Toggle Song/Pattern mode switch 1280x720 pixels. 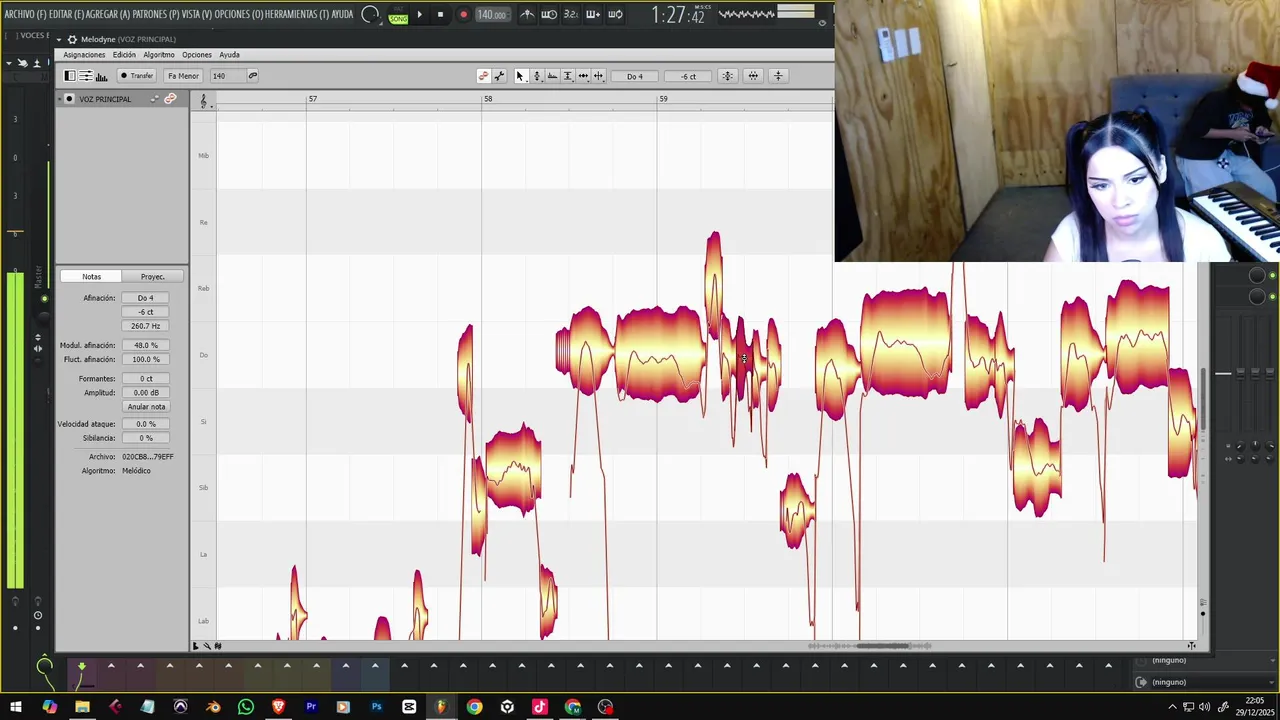click(x=398, y=15)
